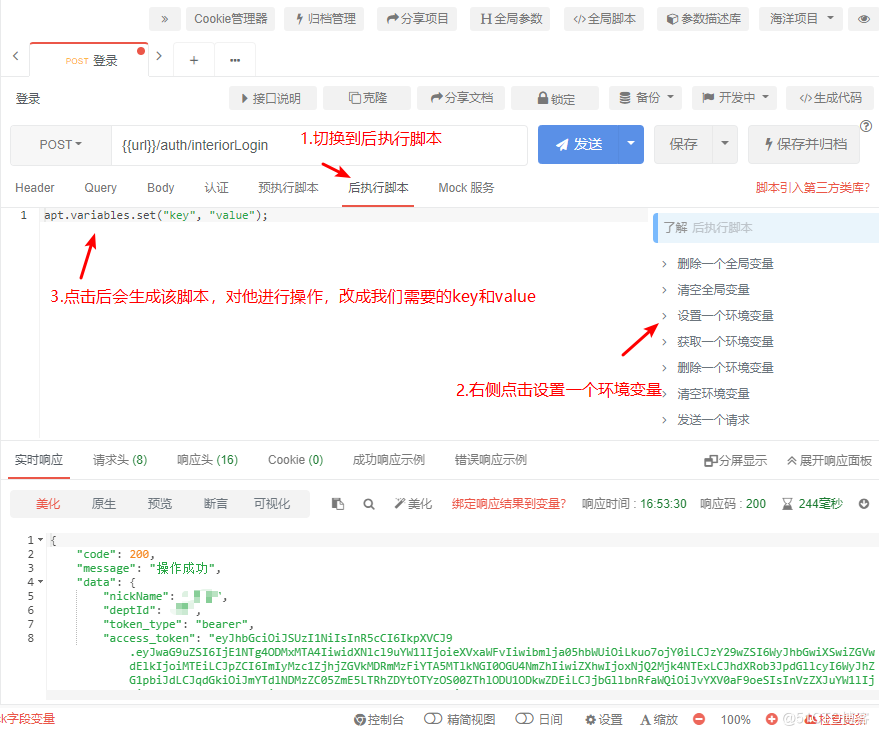Switch to the Query tab
The width and height of the screenshot is (879, 735).
click(100, 188)
